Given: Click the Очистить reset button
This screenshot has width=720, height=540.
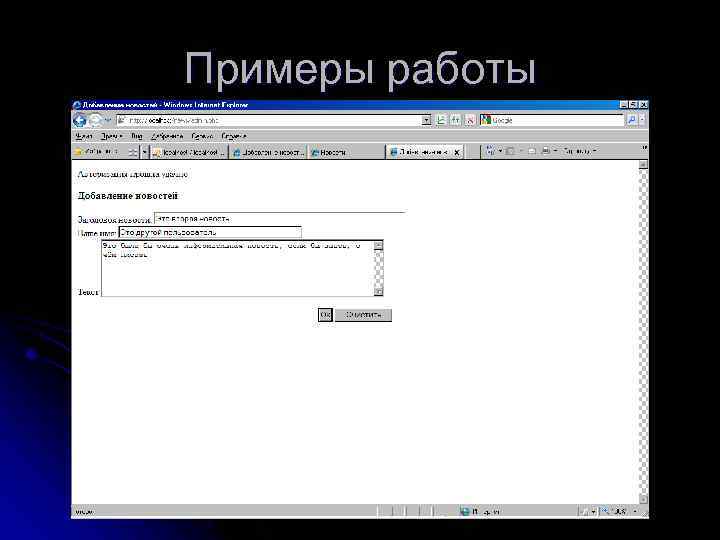Looking at the screenshot, I should (x=363, y=315).
